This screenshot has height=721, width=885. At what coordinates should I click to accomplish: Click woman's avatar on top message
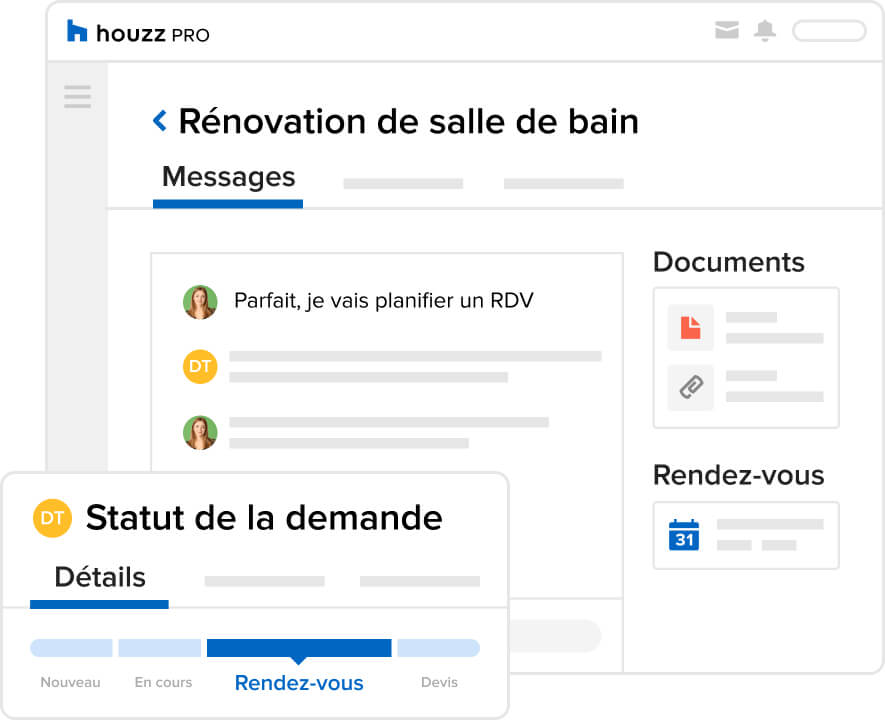point(200,302)
